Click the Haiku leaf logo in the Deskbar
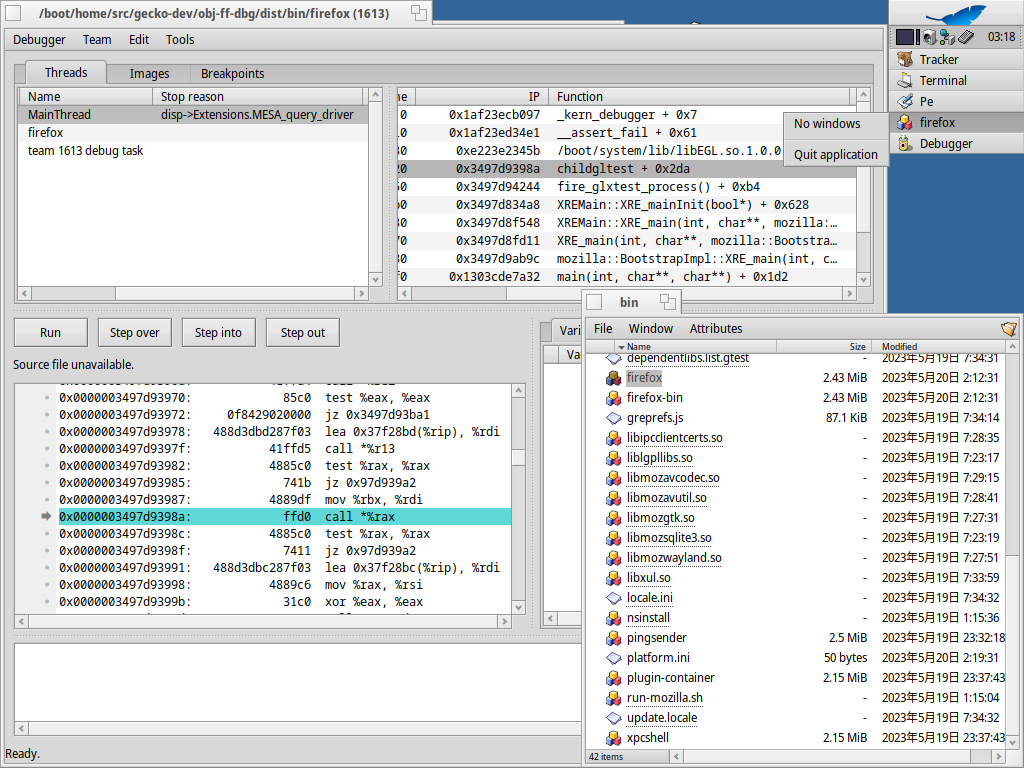This screenshot has height=768, width=1024. pos(955,14)
